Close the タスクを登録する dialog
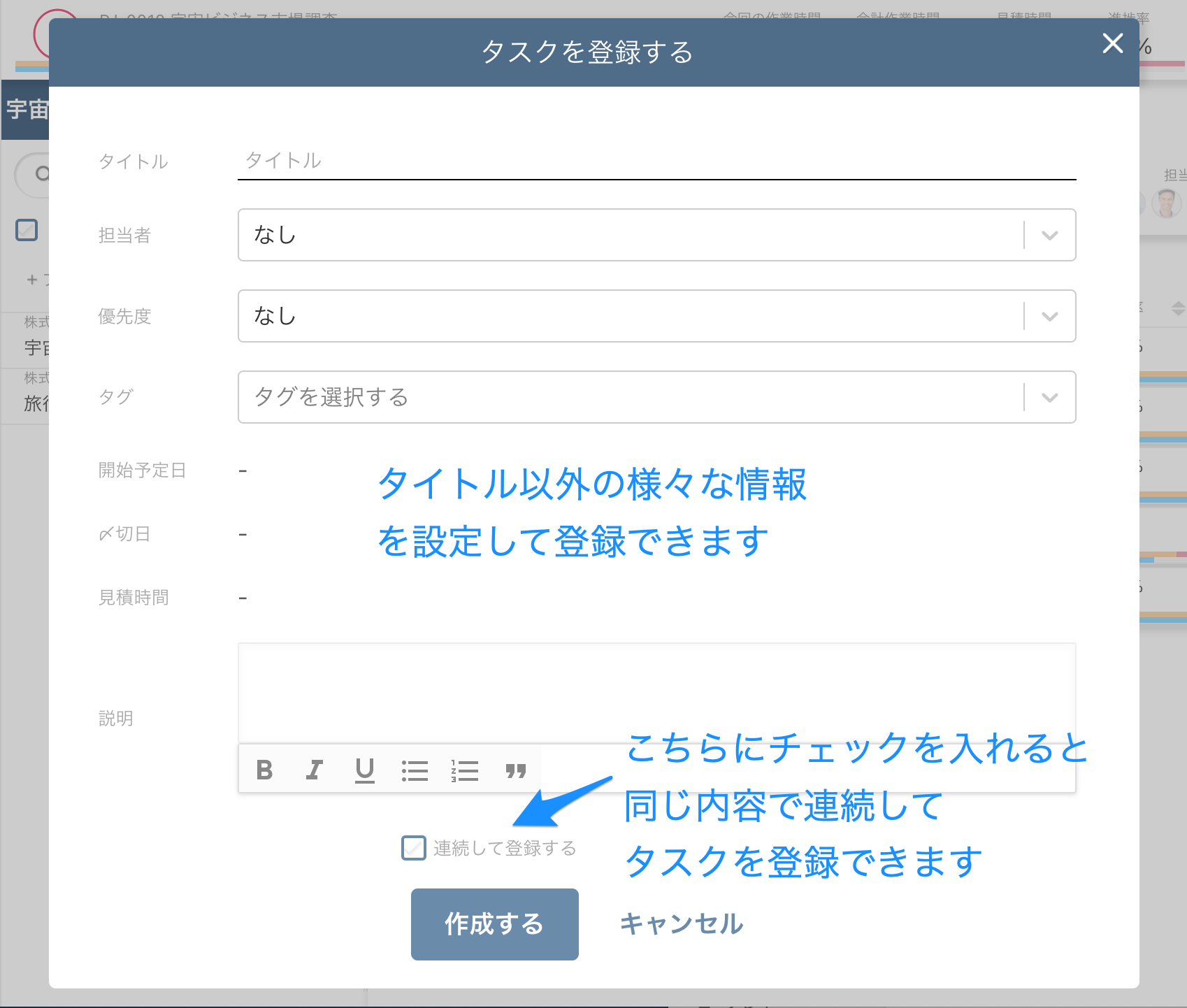The height and width of the screenshot is (1008, 1187). [x=1112, y=43]
